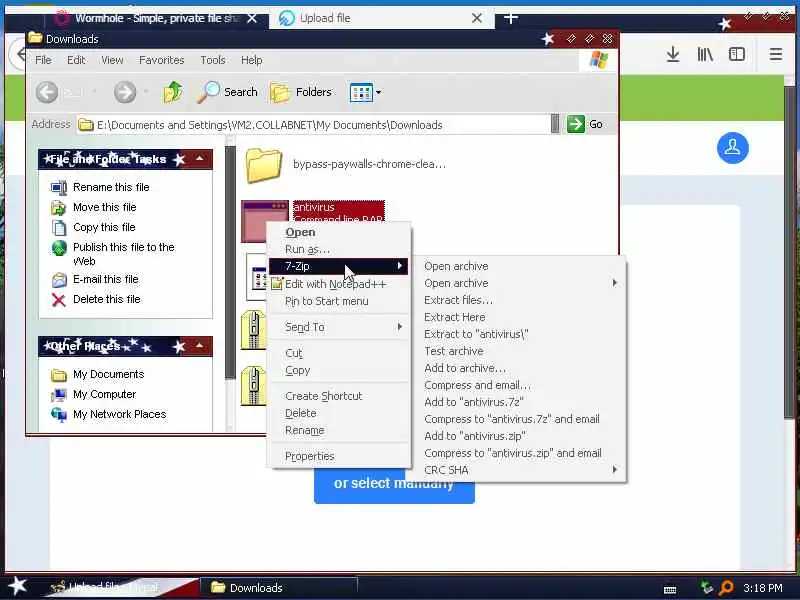The width and height of the screenshot is (800, 600).
Task: Expand the CRC SHA submenu
Action: click(x=520, y=470)
